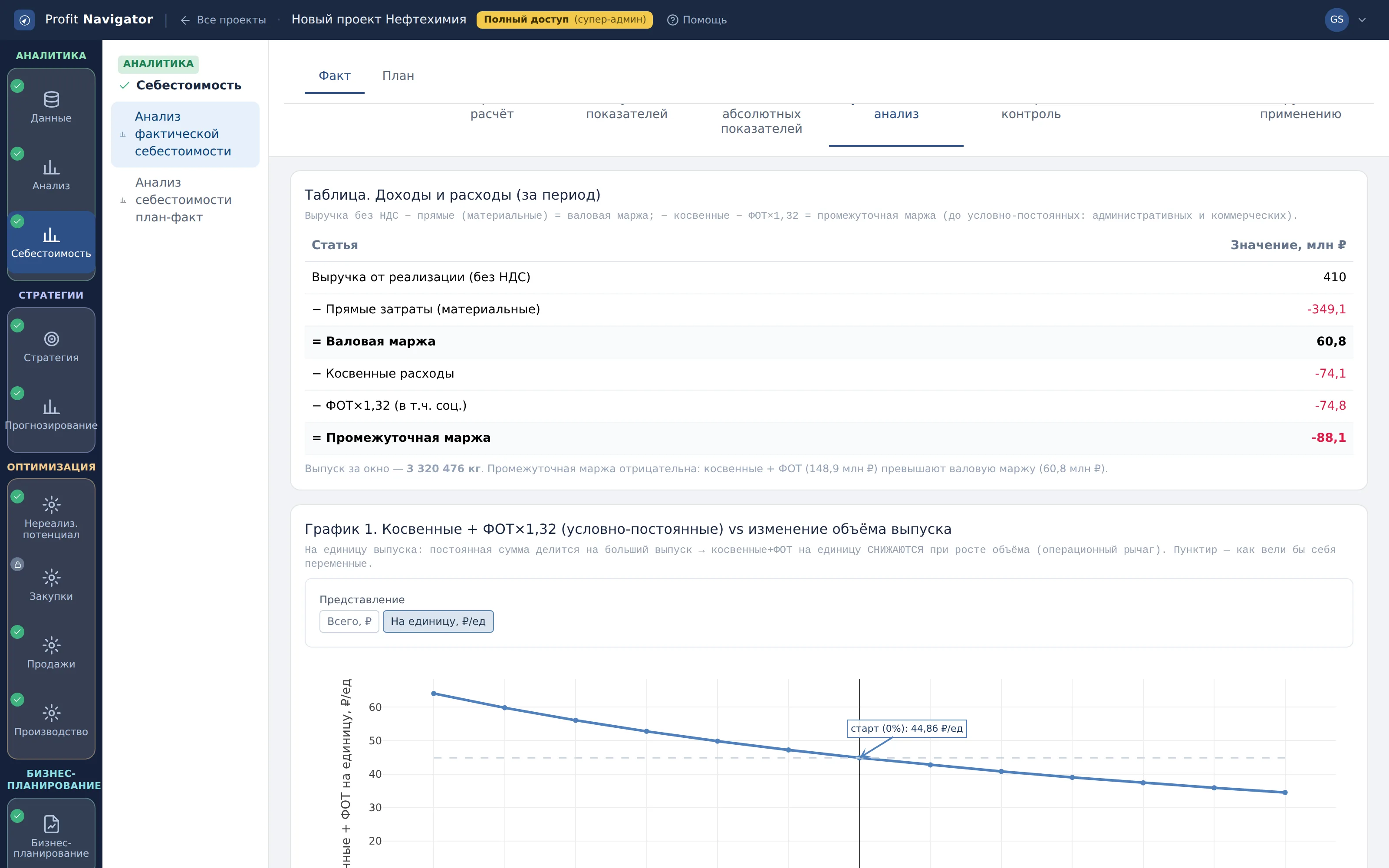The width and height of the screenshot is (1389, 868).
Task: Select the Промежуточная маржа value -88,1
Action: coord(1328,438)
